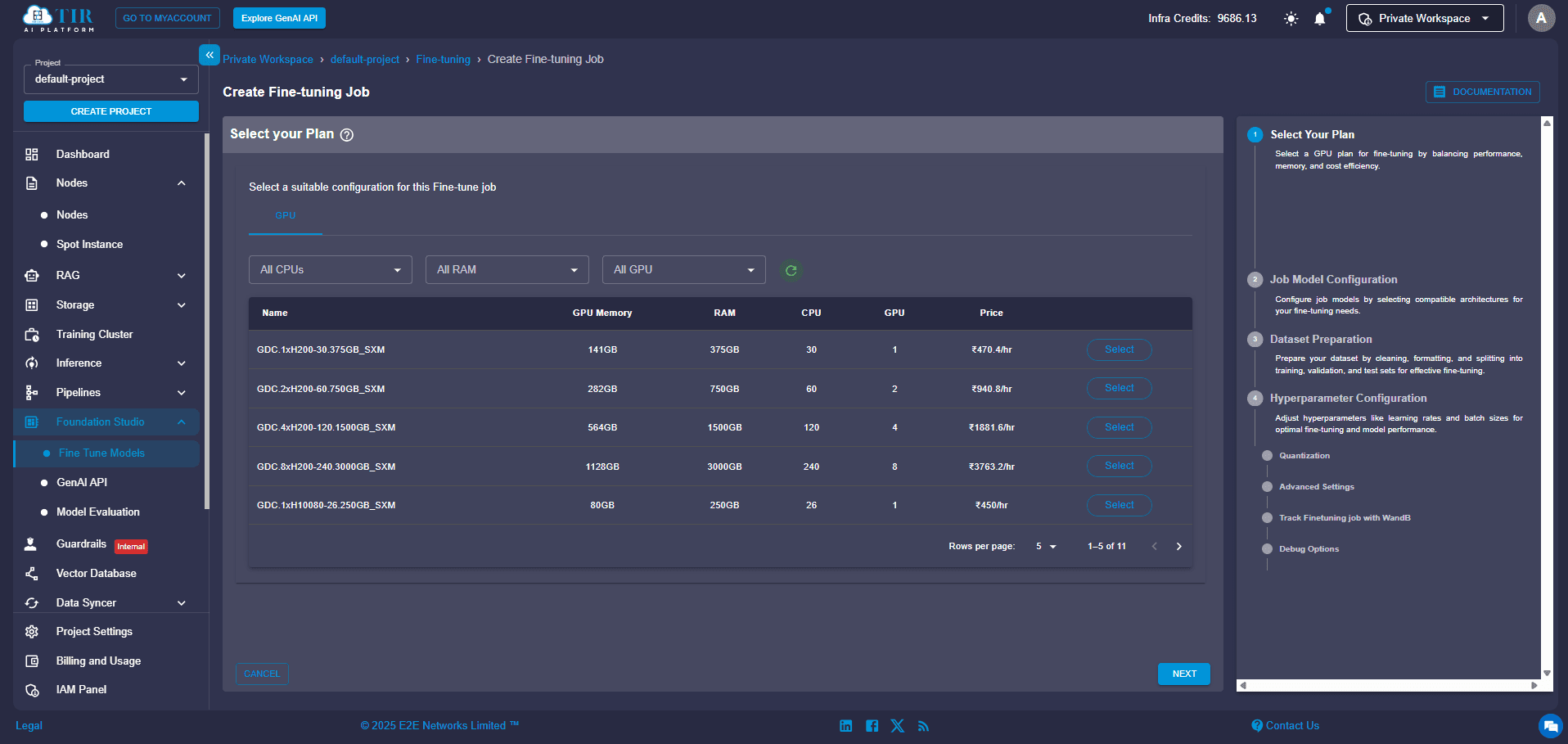Select the GDC.8xH200-240.3000GB_SXM plan
This screenshot has height=744, width=1568.
tap(1120, 466)
